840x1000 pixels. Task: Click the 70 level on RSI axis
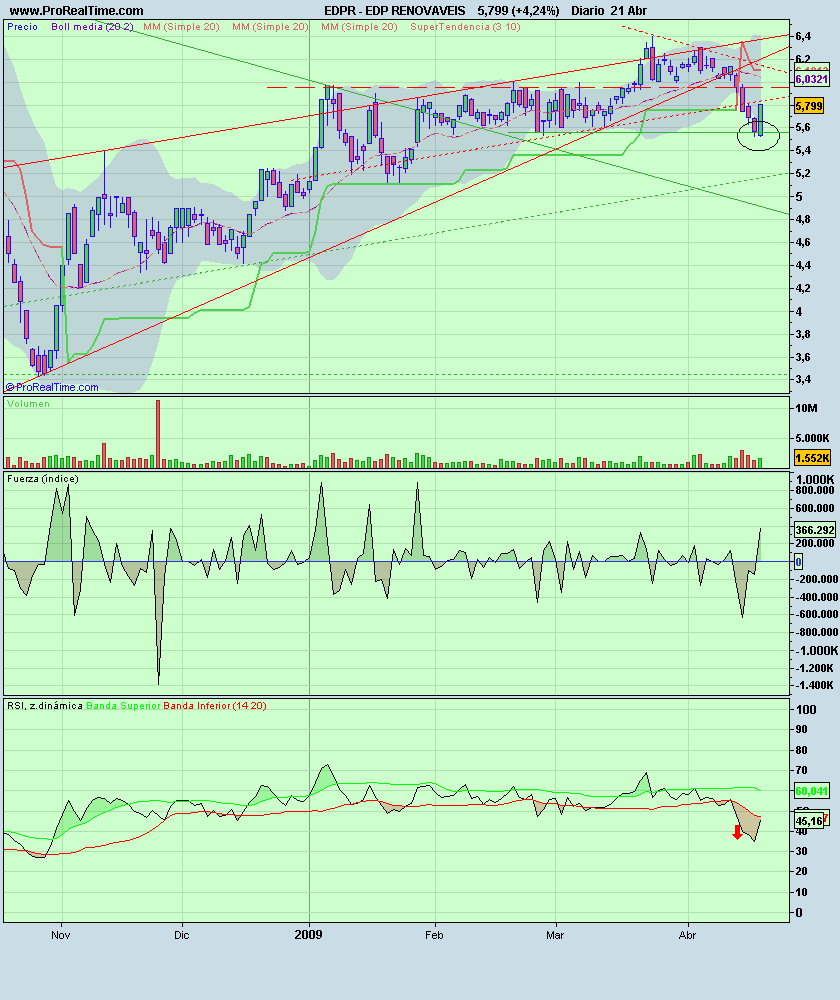[802, 770]
